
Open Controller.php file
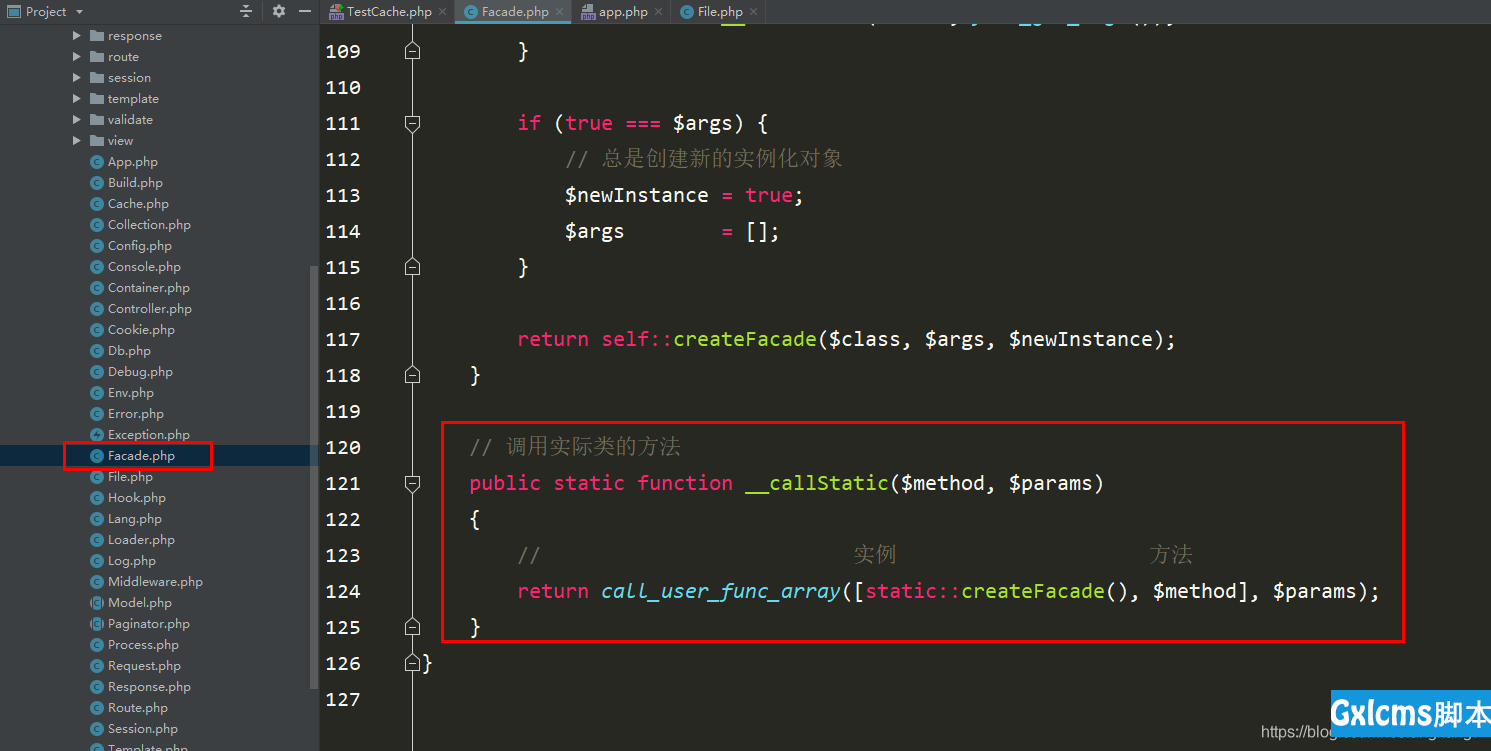(x=150, y=309)
